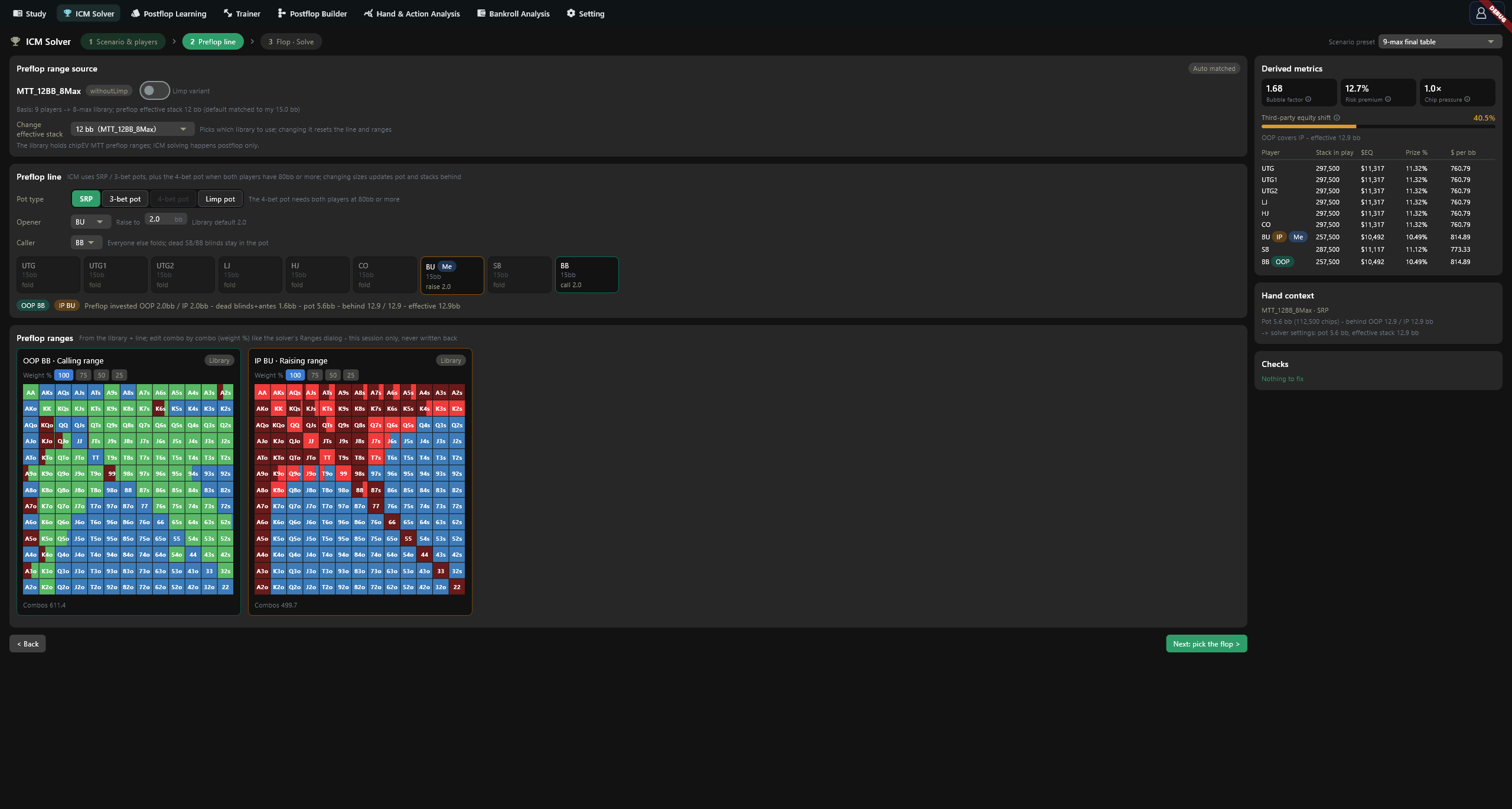1512x809 pixels.
Task: Click the ICM Solver trophy icon in top nav
Action: coord(67,14)
